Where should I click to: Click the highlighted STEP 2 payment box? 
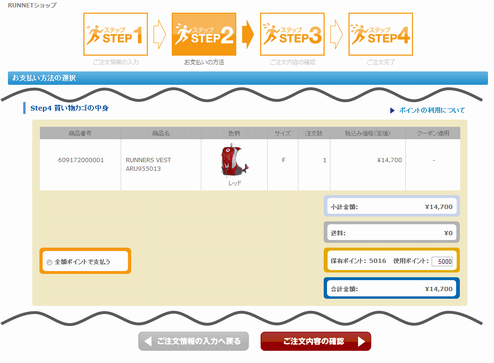[204, 34]
